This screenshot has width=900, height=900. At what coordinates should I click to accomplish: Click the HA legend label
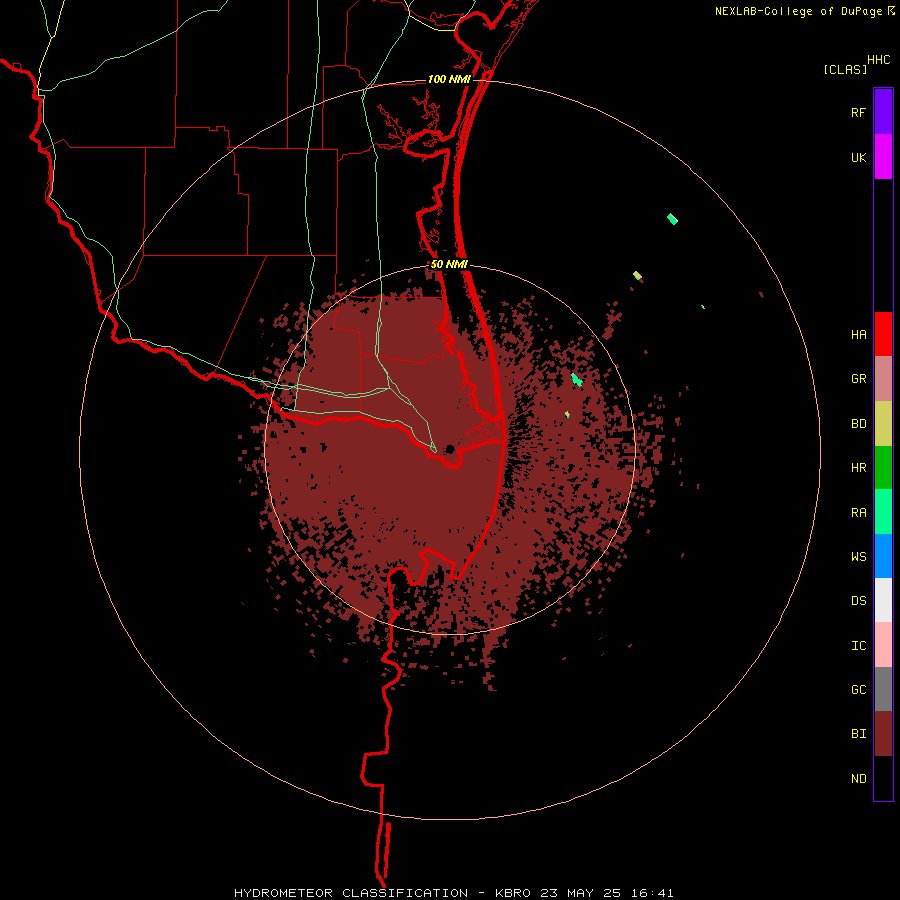[x=858, y=335]
